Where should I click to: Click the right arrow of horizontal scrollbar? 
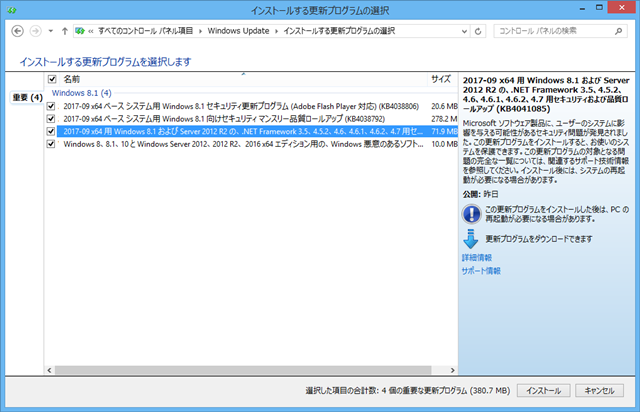452,370
